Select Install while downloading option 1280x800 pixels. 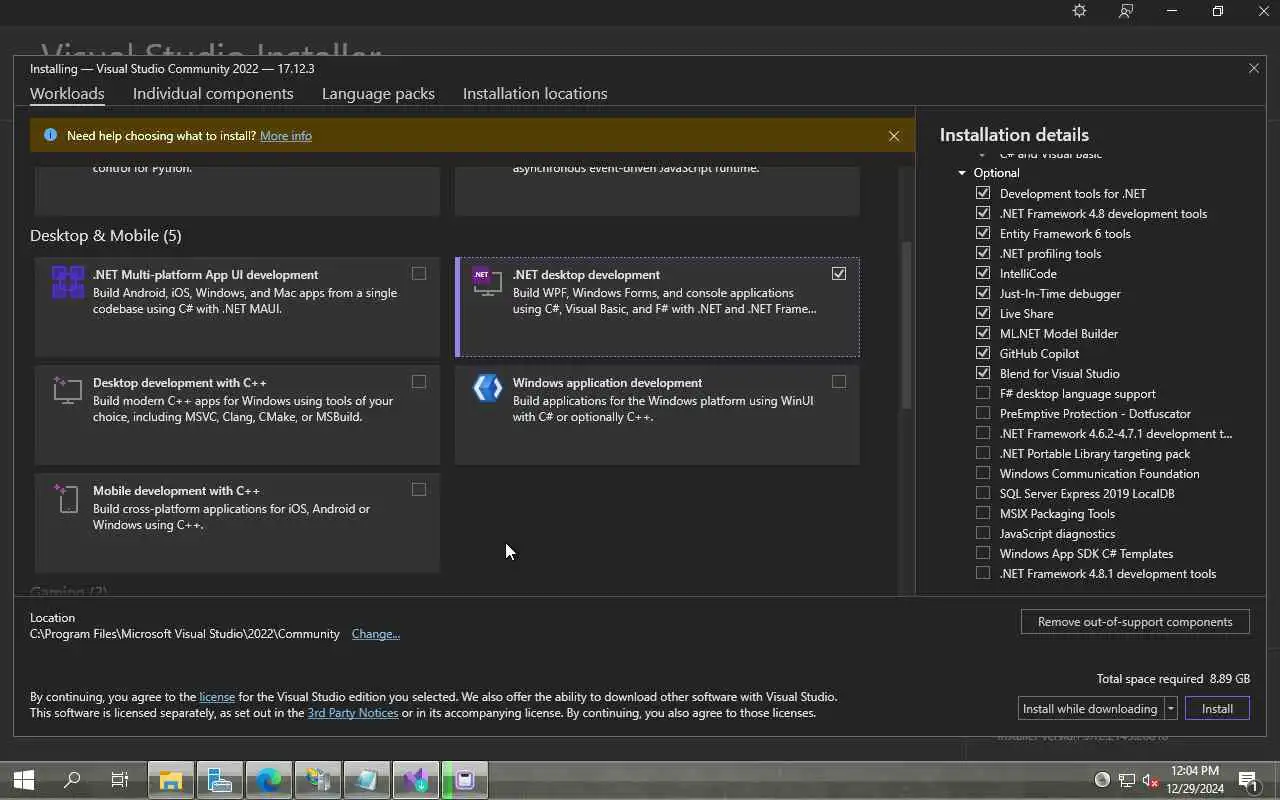tap(1090, 708)
